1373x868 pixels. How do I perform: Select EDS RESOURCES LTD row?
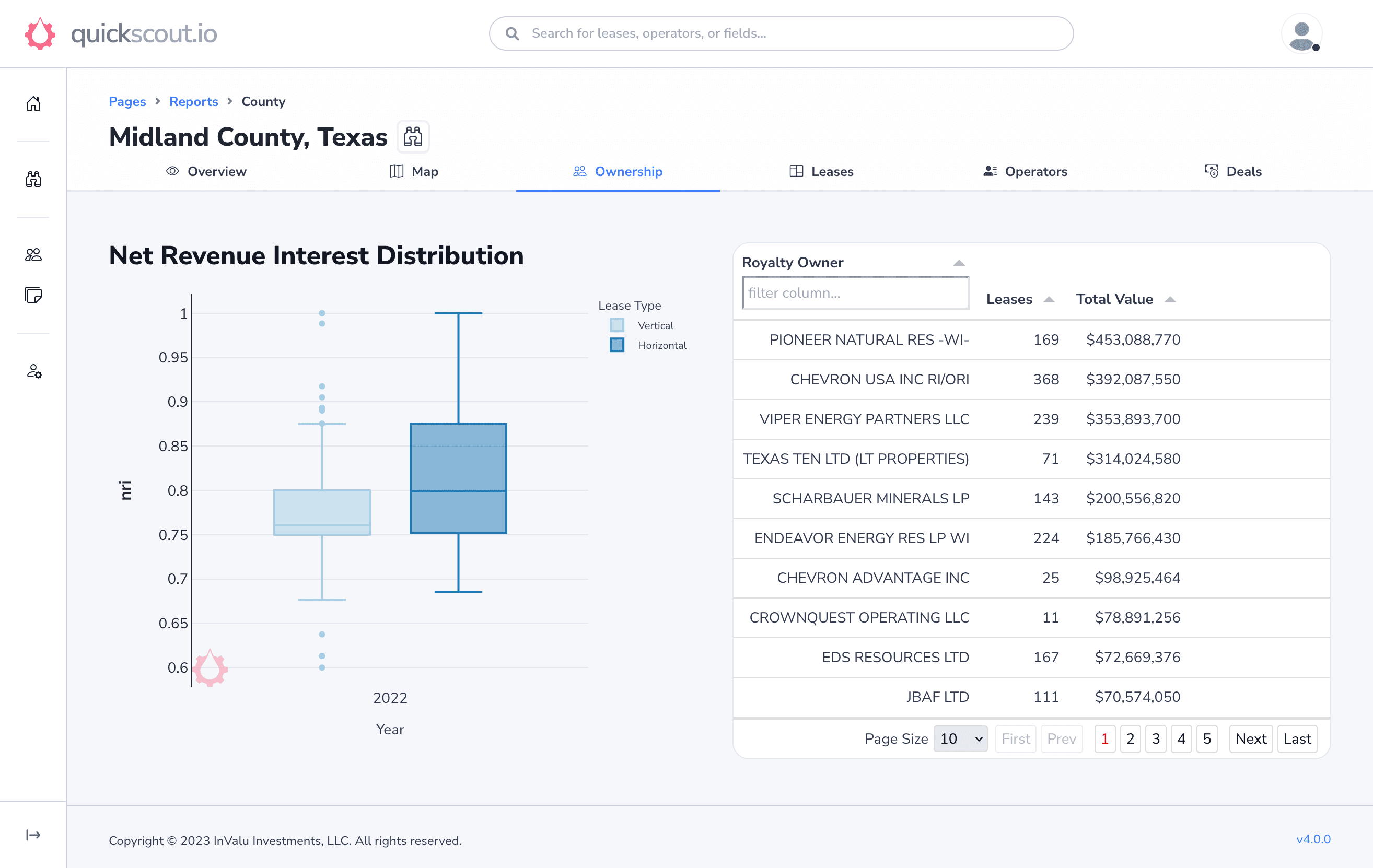pyautogui.click(x=1031, y=657)
